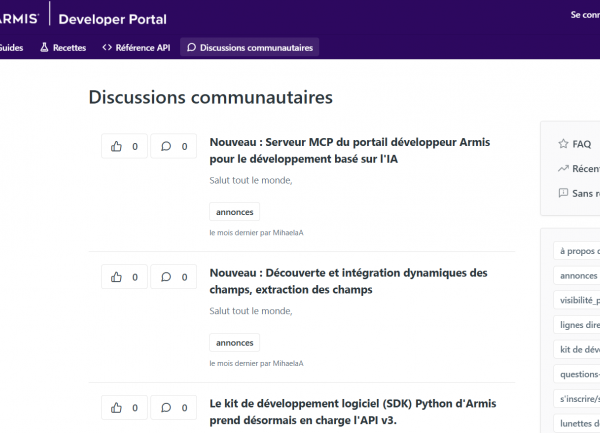Open comments on the Serveur MCP post
600x433 pixels.
point(173,146)
